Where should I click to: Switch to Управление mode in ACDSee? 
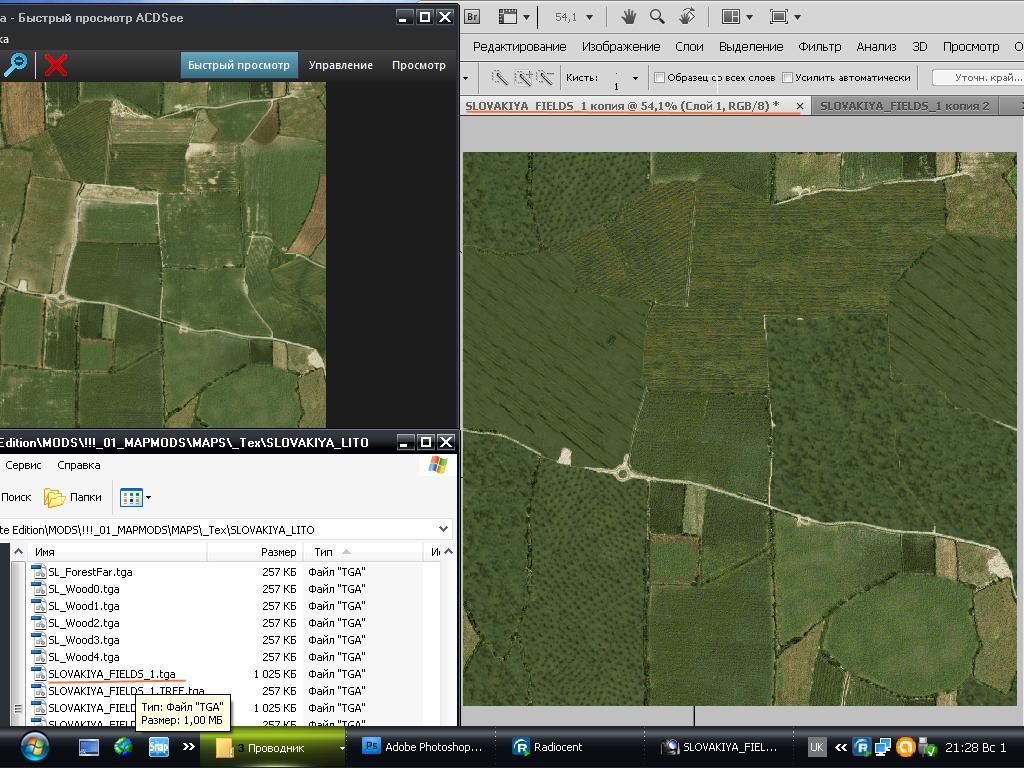coord(340,65)
